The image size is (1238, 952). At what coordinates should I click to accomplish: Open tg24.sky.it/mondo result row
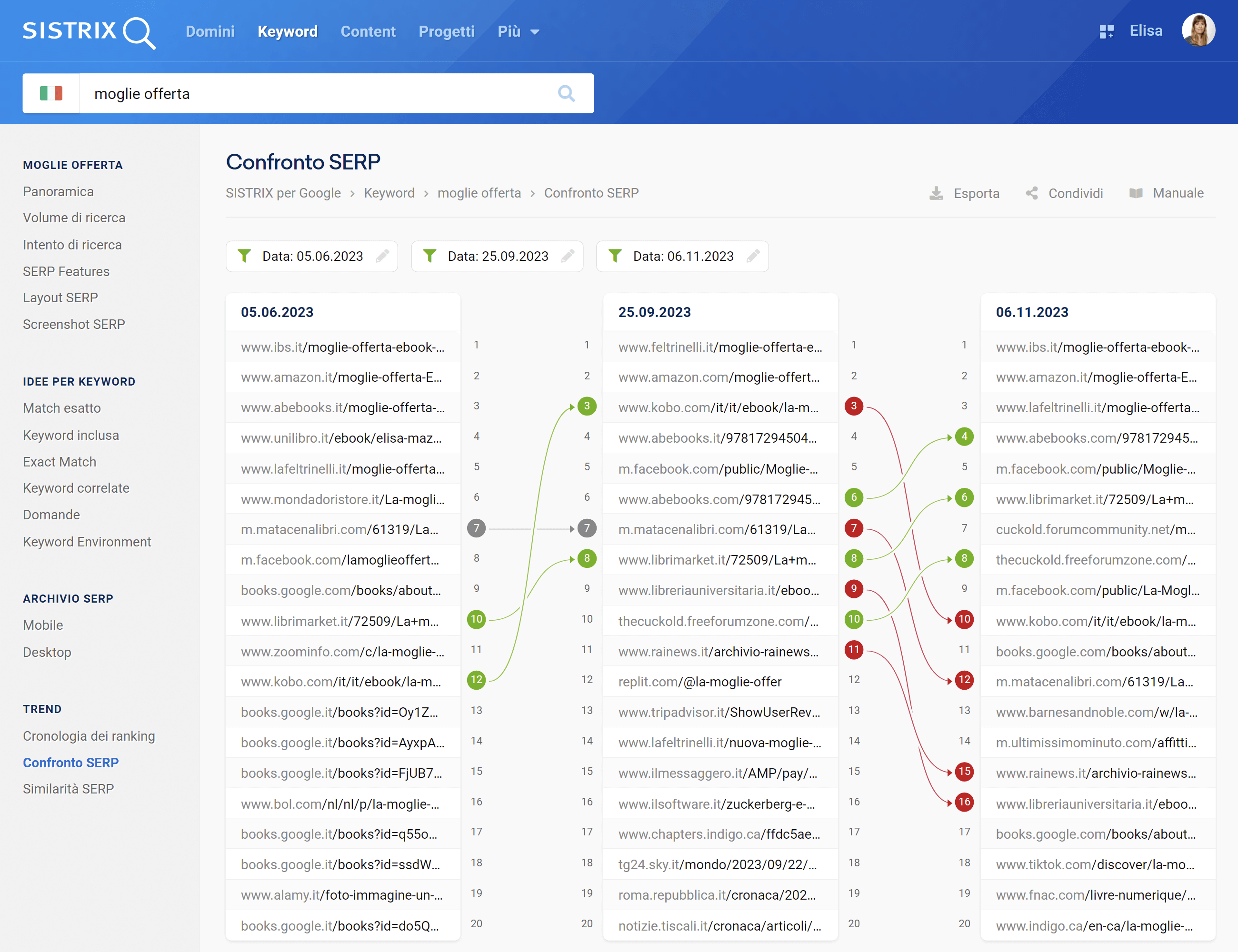[x=720, y=865]
